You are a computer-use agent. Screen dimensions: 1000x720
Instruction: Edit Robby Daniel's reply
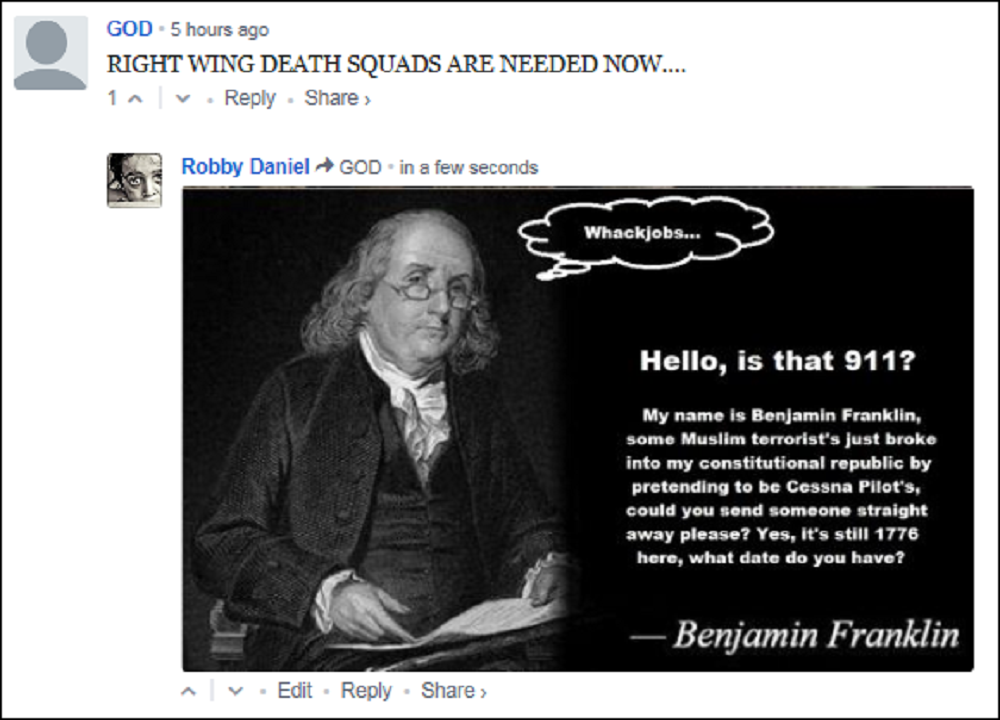point(295,691)
